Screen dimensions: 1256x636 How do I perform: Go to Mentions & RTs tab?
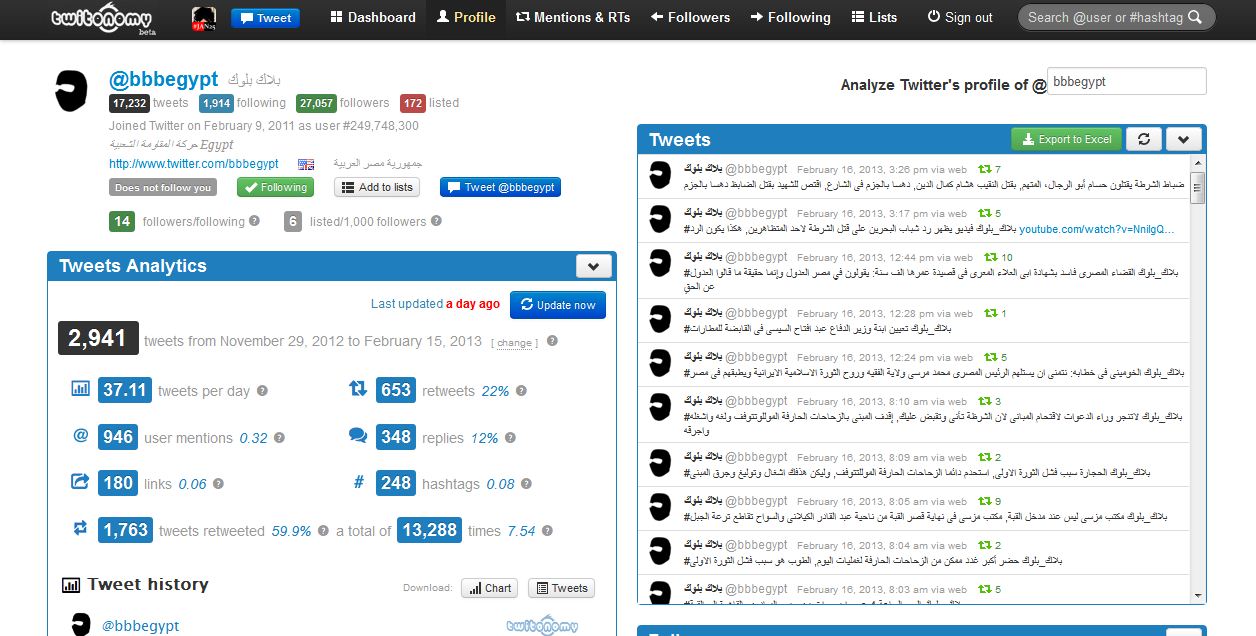click(x=573, y=17)
